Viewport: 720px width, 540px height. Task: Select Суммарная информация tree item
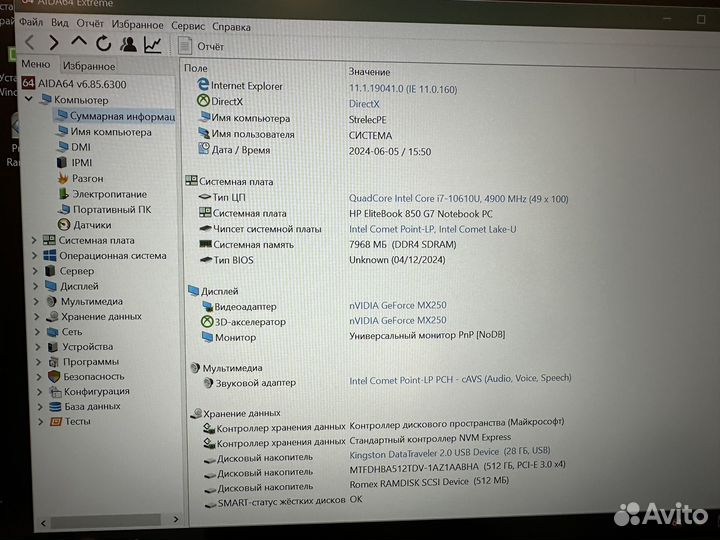click(x=114, y=116)
